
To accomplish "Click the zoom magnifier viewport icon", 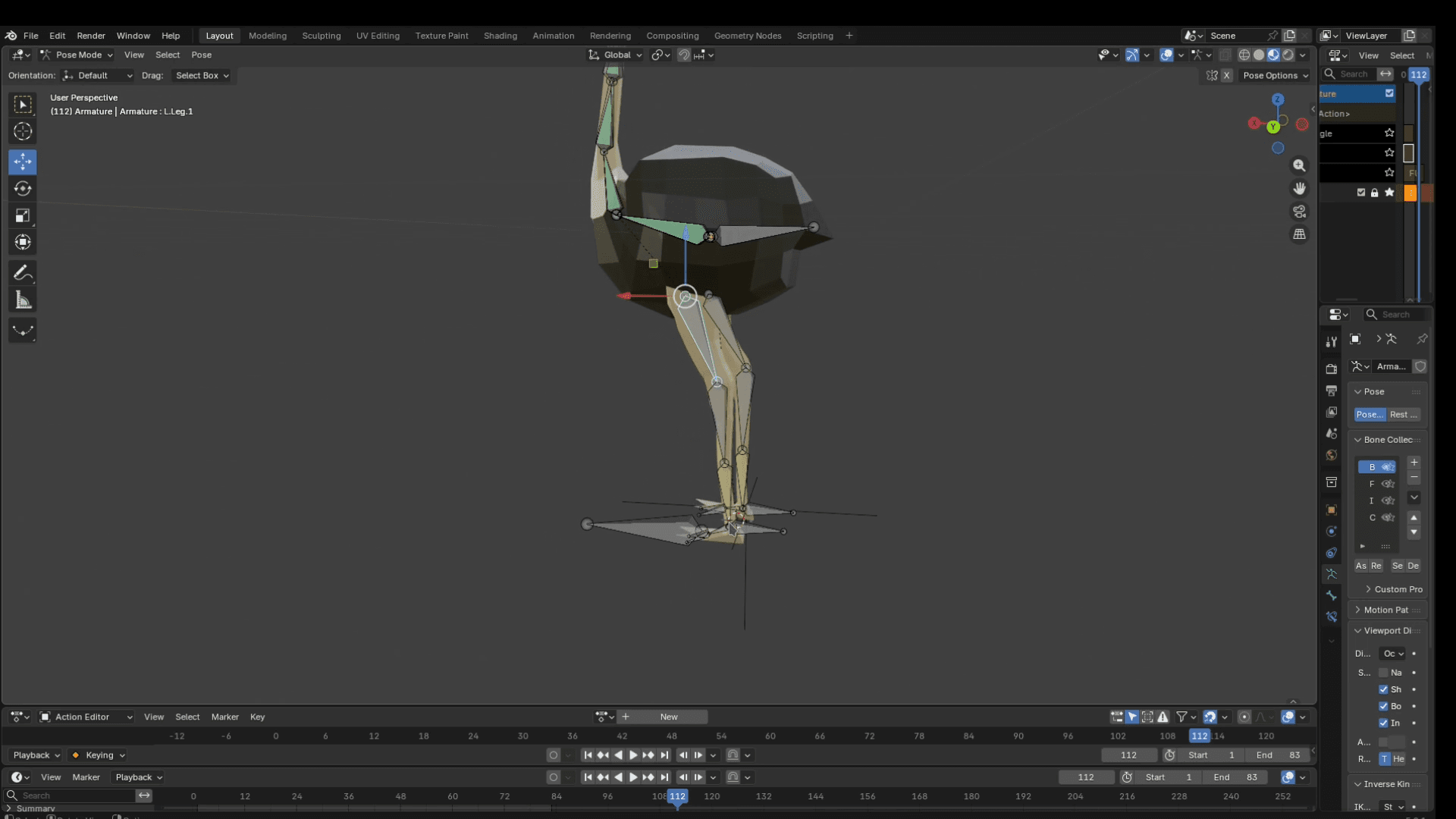I will tap(1299, 166).
